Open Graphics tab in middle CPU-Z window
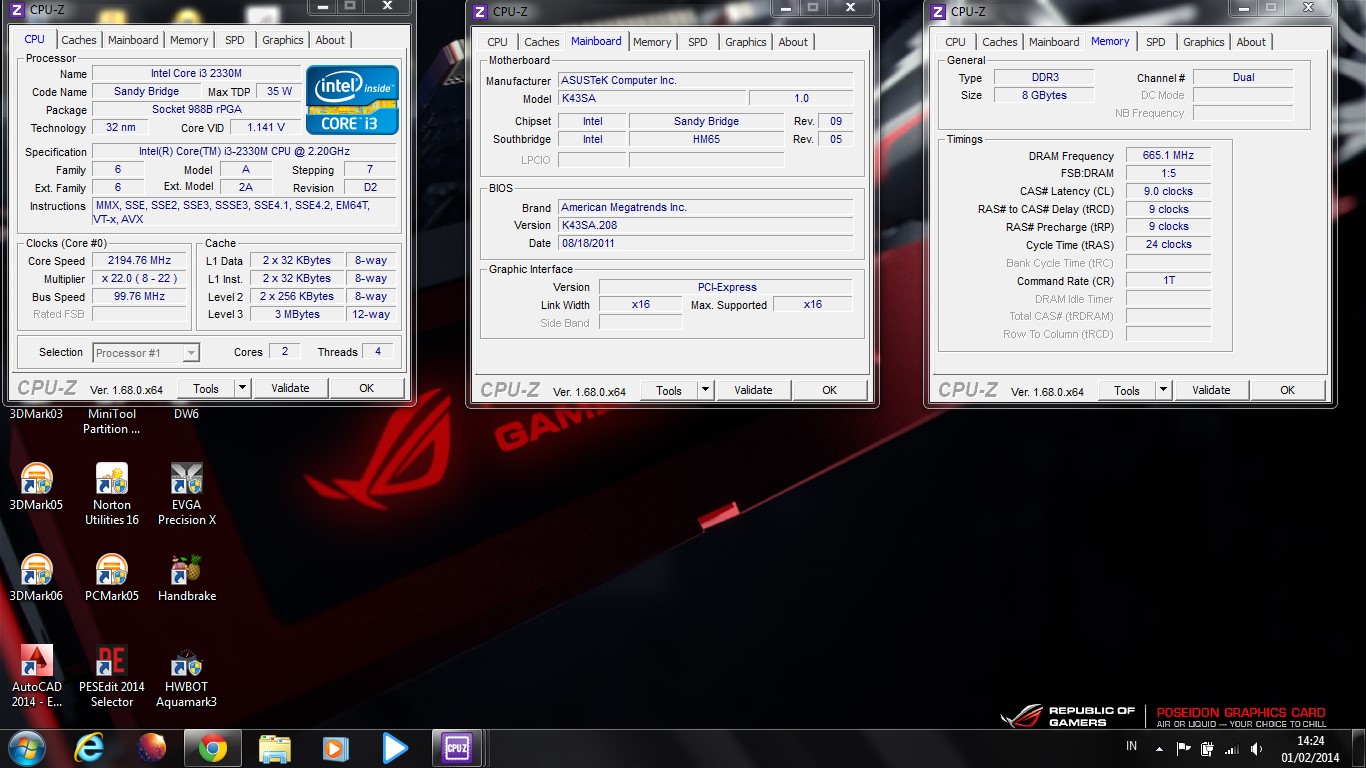1366x768 pixels. click(x=746, y=42)
